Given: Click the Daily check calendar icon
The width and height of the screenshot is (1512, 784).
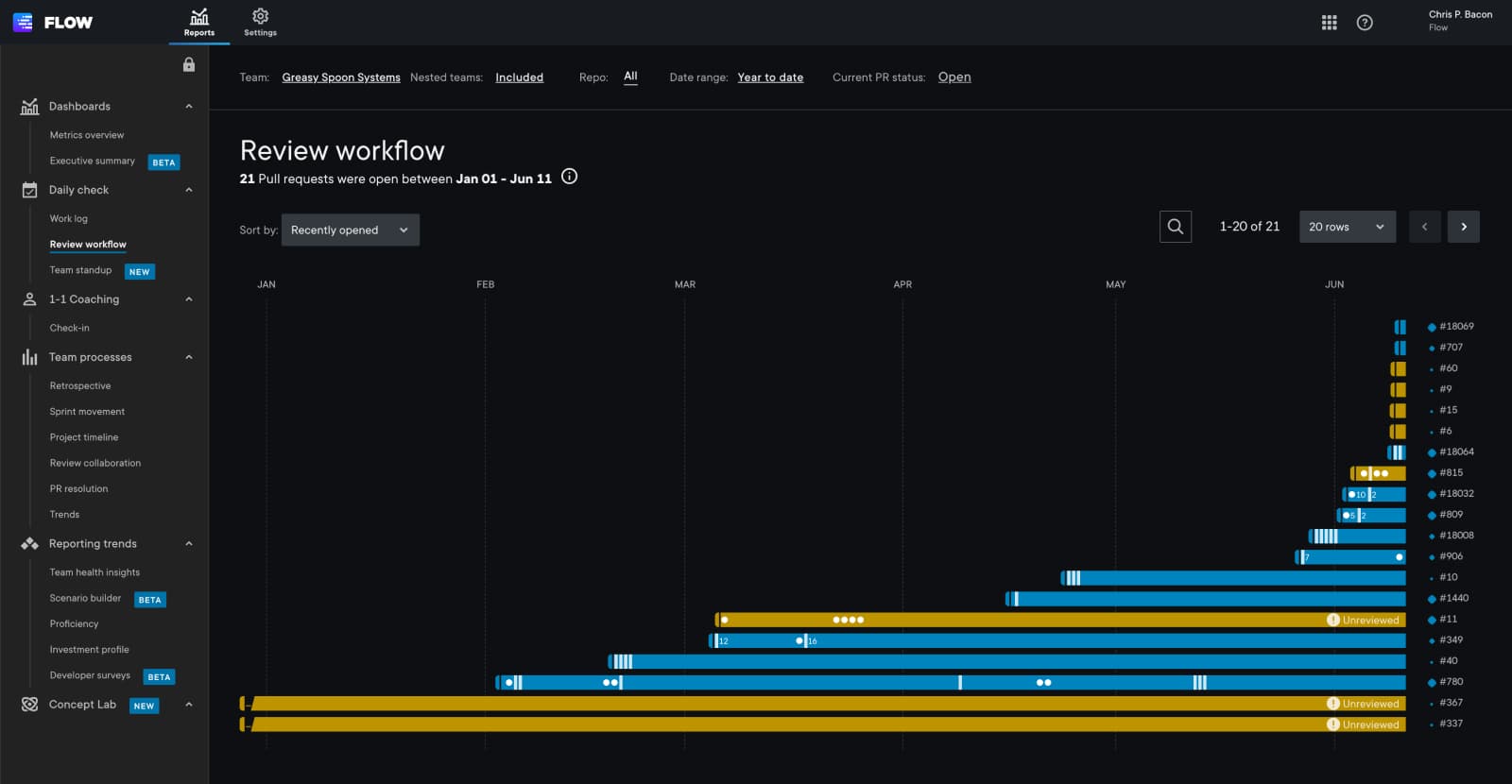Looking at the screenshot, I should click(29, 190).
